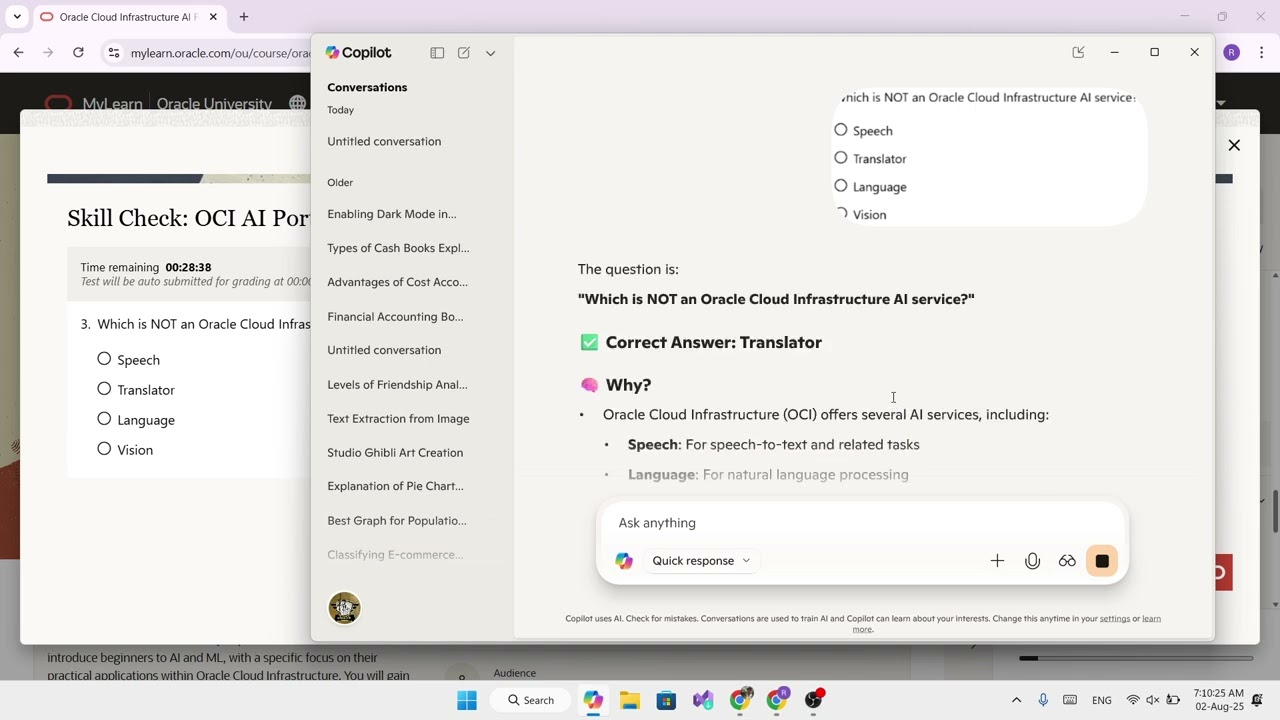Start a new Copilot chat with compose icon
Image resolution: width=1280 pixels, height=720 pixels.
point(464,53)
